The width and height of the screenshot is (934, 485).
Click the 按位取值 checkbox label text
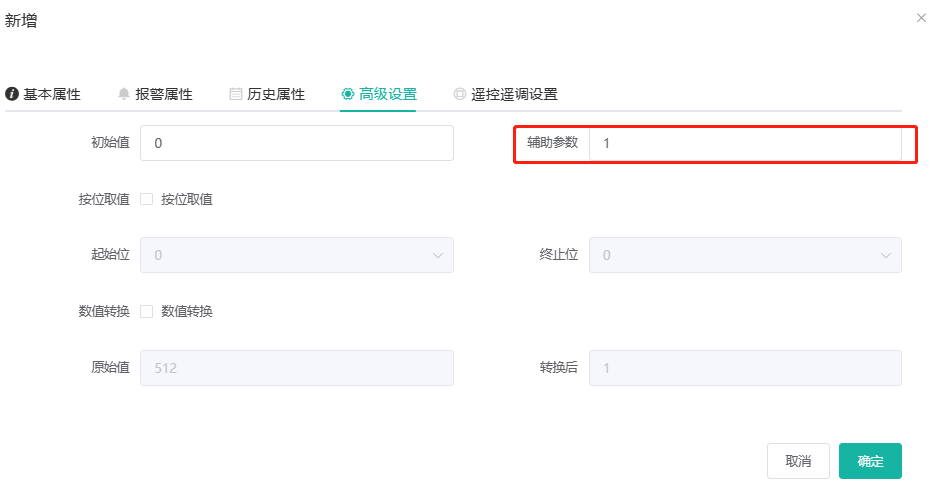pyautogui.click(x=186, y=199)
